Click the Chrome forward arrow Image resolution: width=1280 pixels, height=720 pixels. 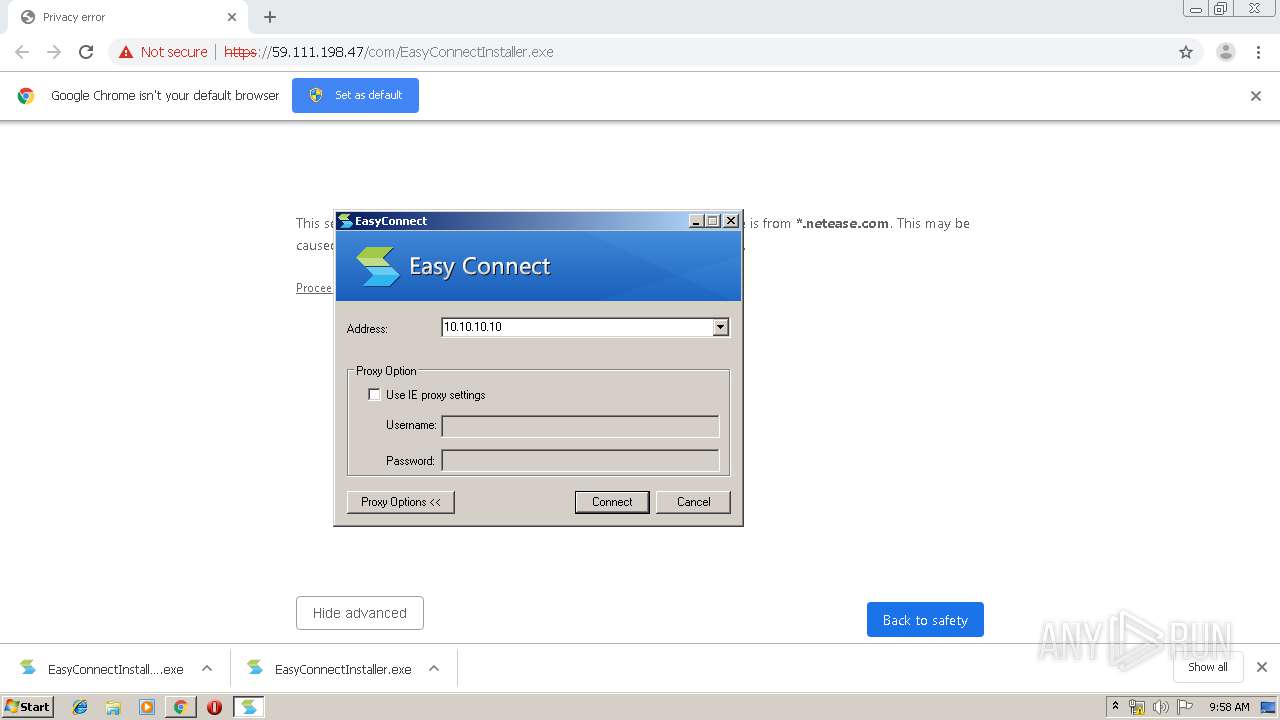click(54, 52)
